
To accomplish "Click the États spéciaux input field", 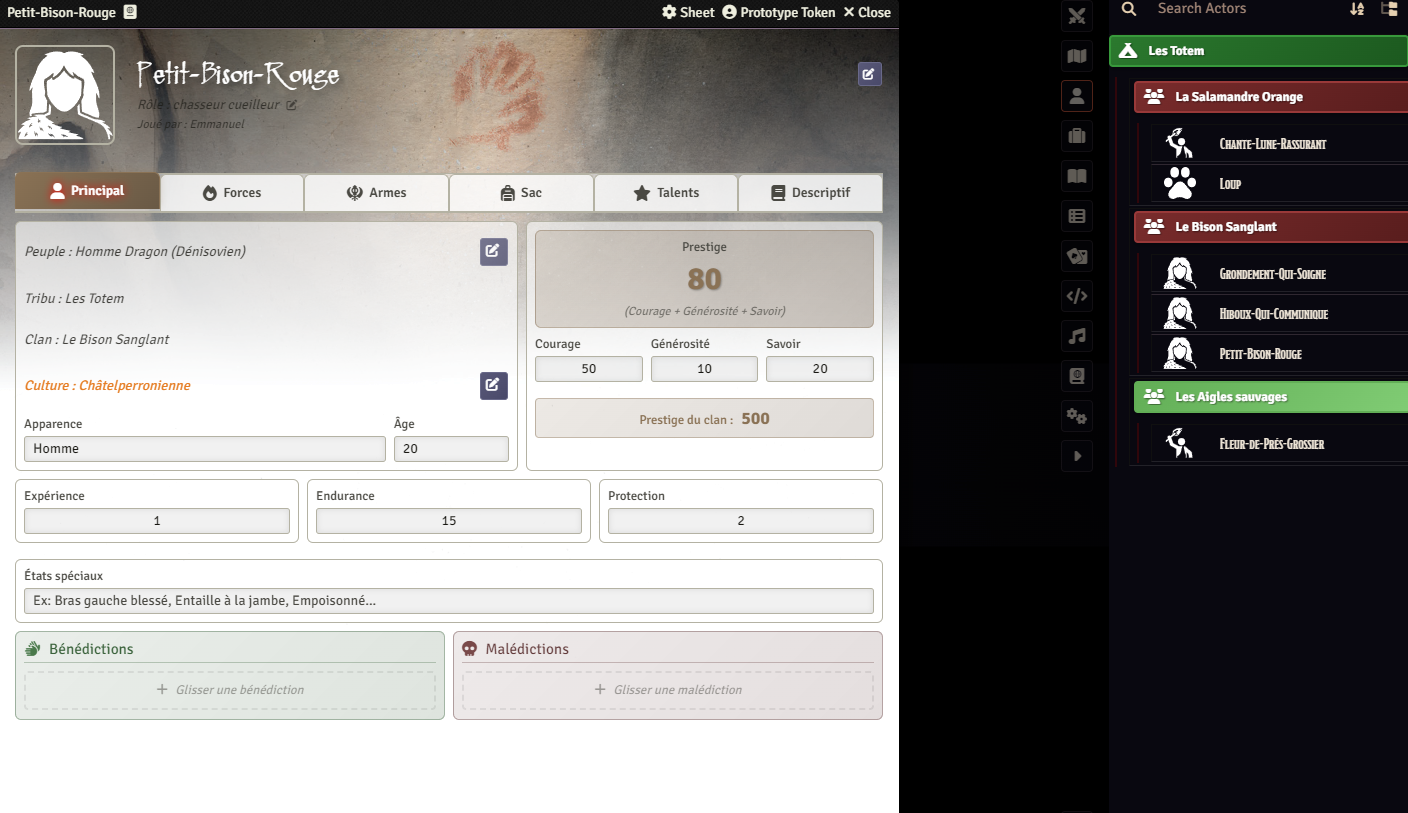I will (x=448, y=601).
